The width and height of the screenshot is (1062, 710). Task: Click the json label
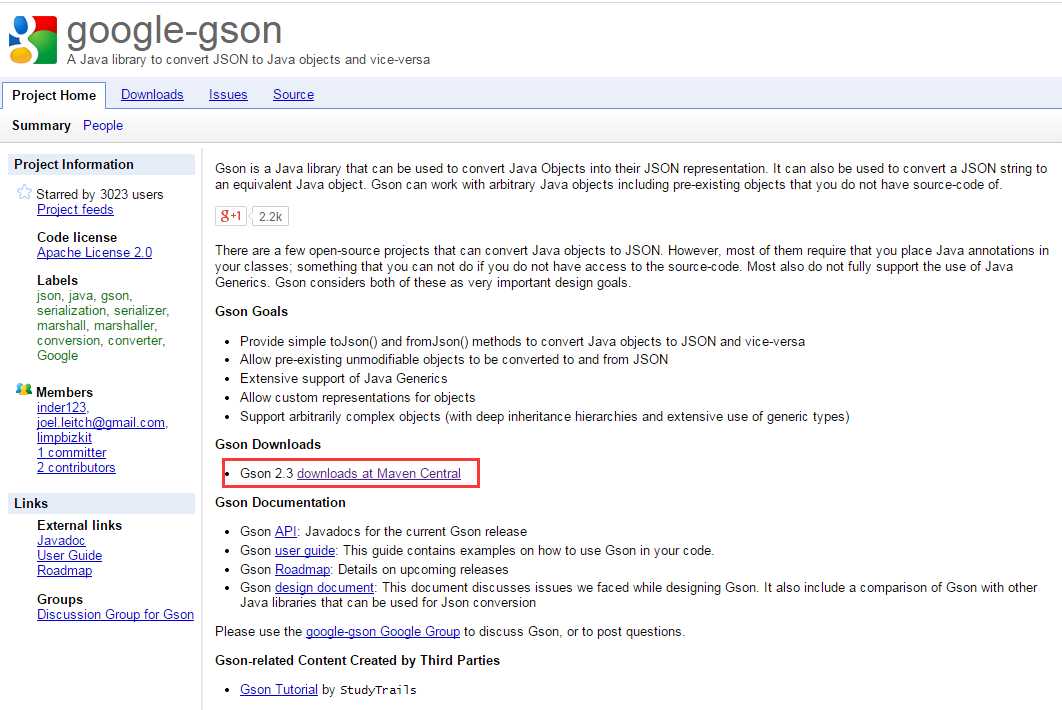[49, 295]
